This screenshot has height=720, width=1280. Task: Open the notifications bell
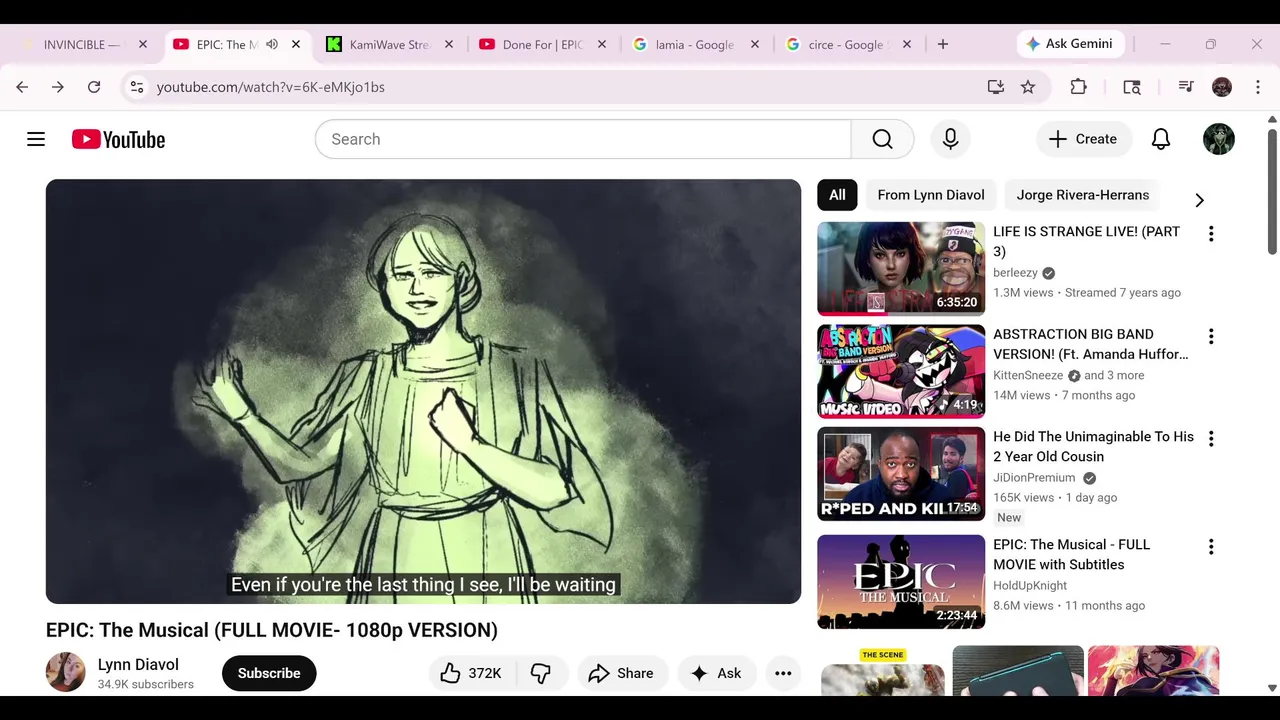pos(1160,139)
